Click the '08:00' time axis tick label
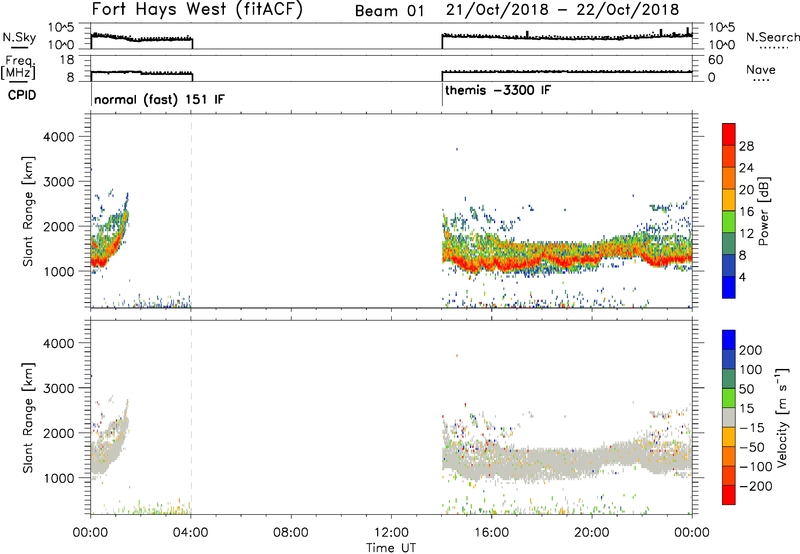 pos(291,533)
